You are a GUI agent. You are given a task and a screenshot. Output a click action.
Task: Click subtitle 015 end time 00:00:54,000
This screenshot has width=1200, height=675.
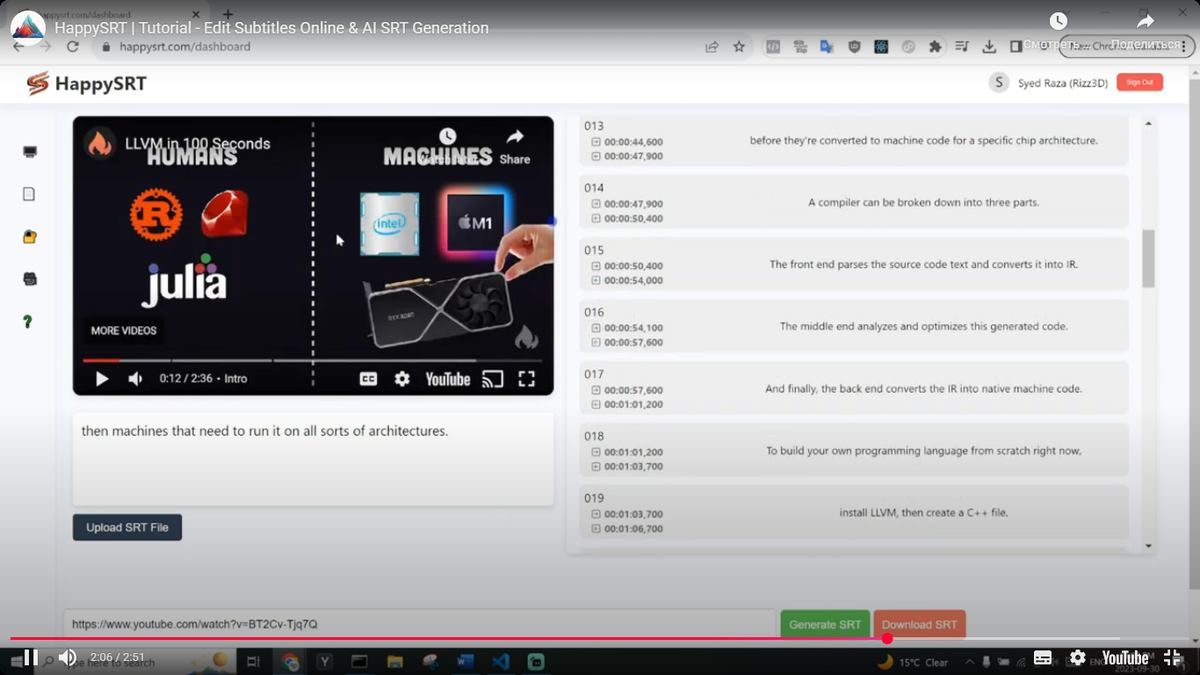633,281
